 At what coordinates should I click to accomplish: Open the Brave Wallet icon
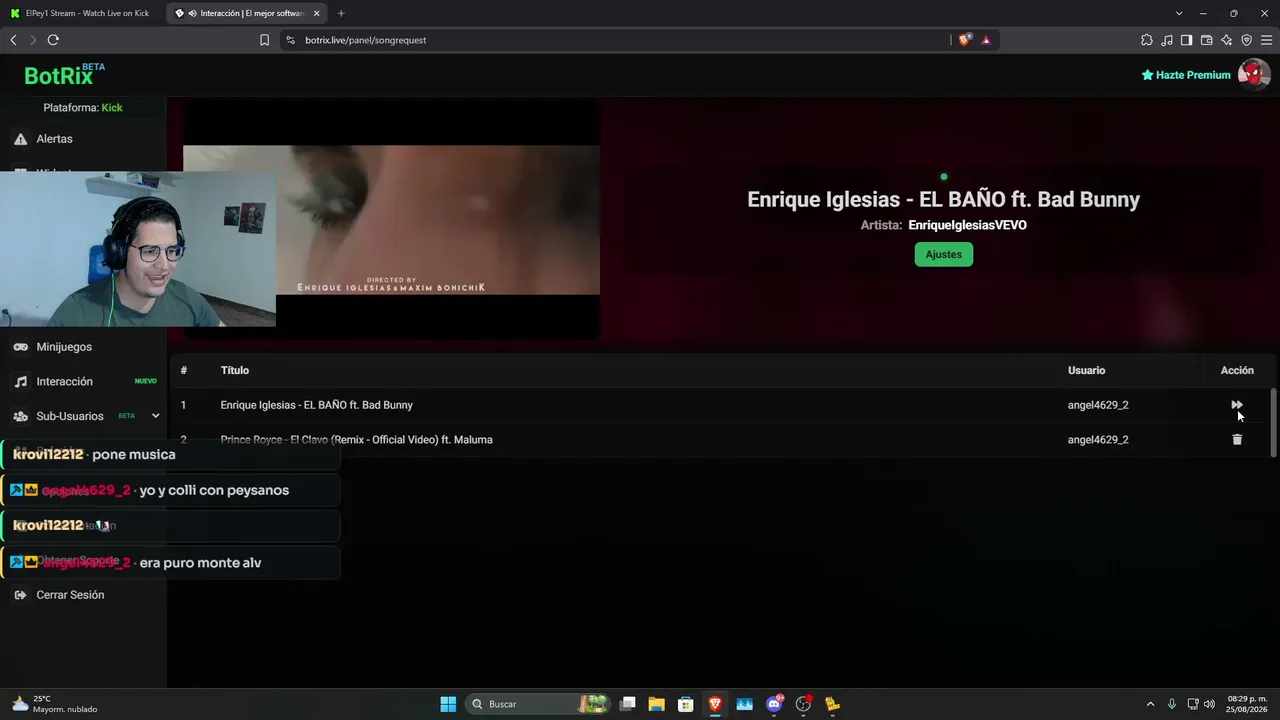1206,40
